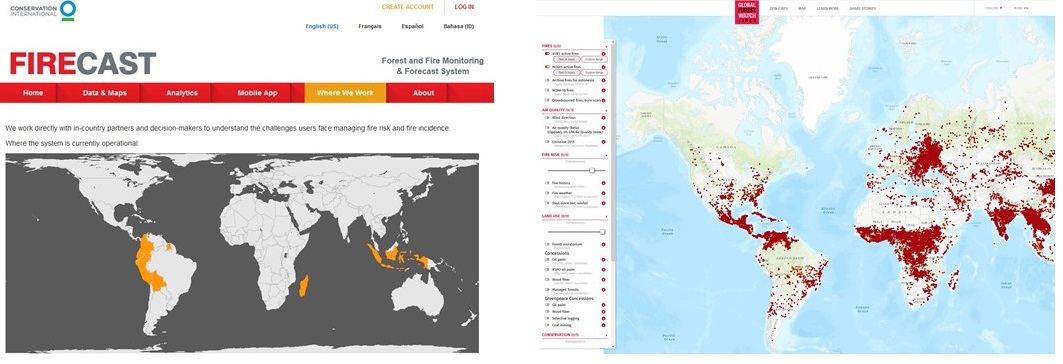Image resolution: width=1063 pixels, height=364 pixels.
Task: Show info for NOAA-18 fires layer
Action: click(603, 89)
